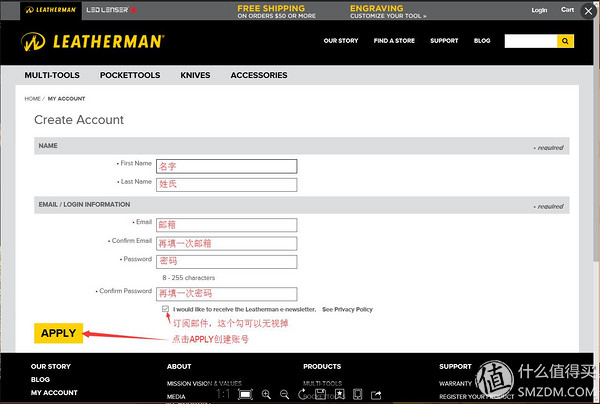Image resolution: width=600 pixels, height=404 pixels.
Task: Click the zoom out magnifier icon
Action: (285, 394)
